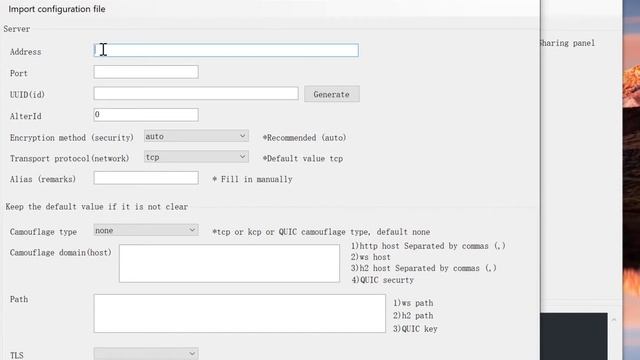Click the background window scrollbar up arrow
Viewport: 640px width, 360px height.
click(614, 320)
